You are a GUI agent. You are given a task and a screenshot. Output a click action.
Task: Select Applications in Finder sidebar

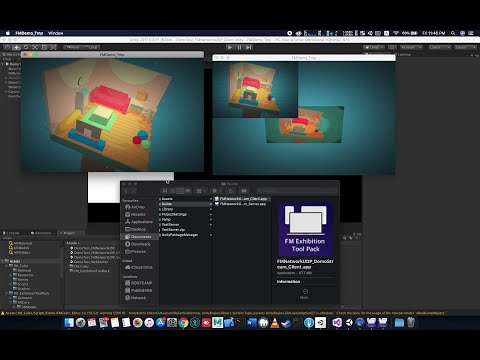tap(139, 222)
